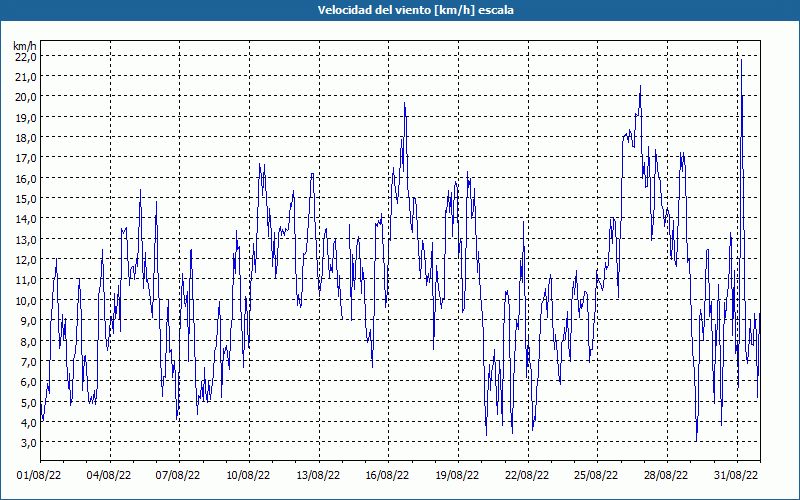Screen dimensions: 800x500
Task: Click the 10/08/22 date label
Action: pos(248,476)
